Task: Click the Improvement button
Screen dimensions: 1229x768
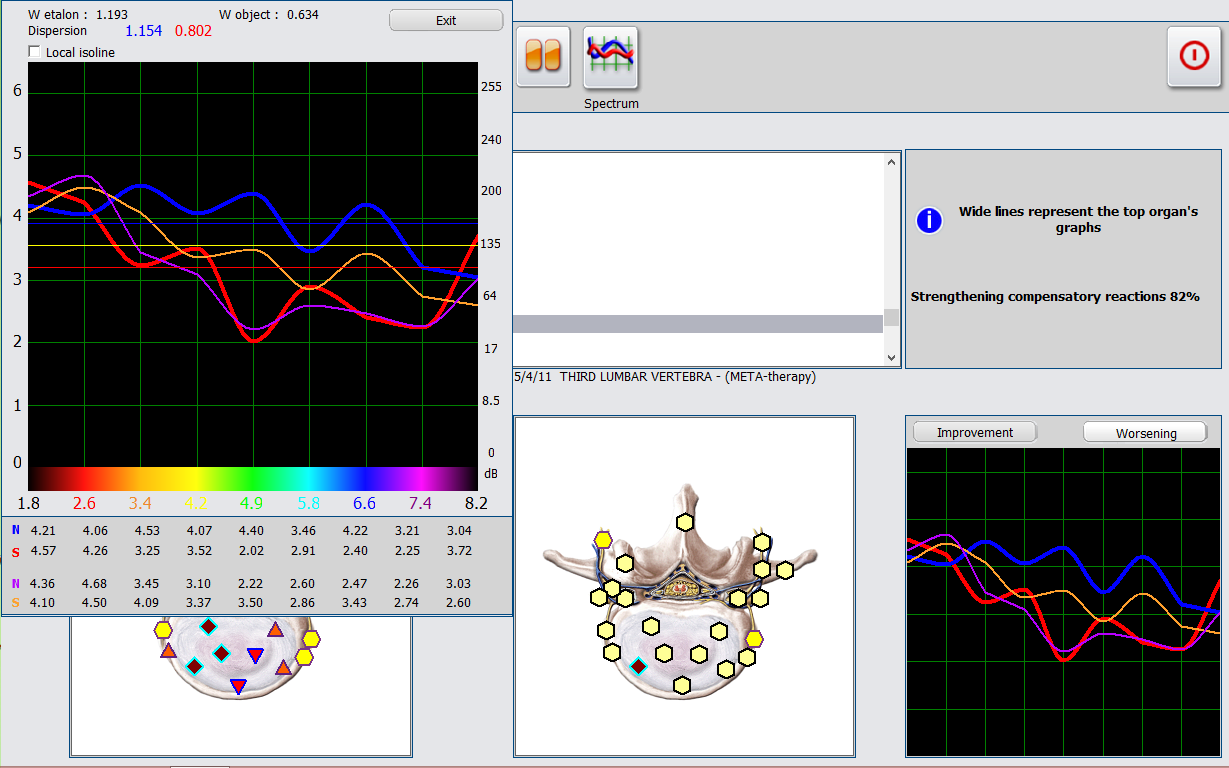Action: point(974,432)
